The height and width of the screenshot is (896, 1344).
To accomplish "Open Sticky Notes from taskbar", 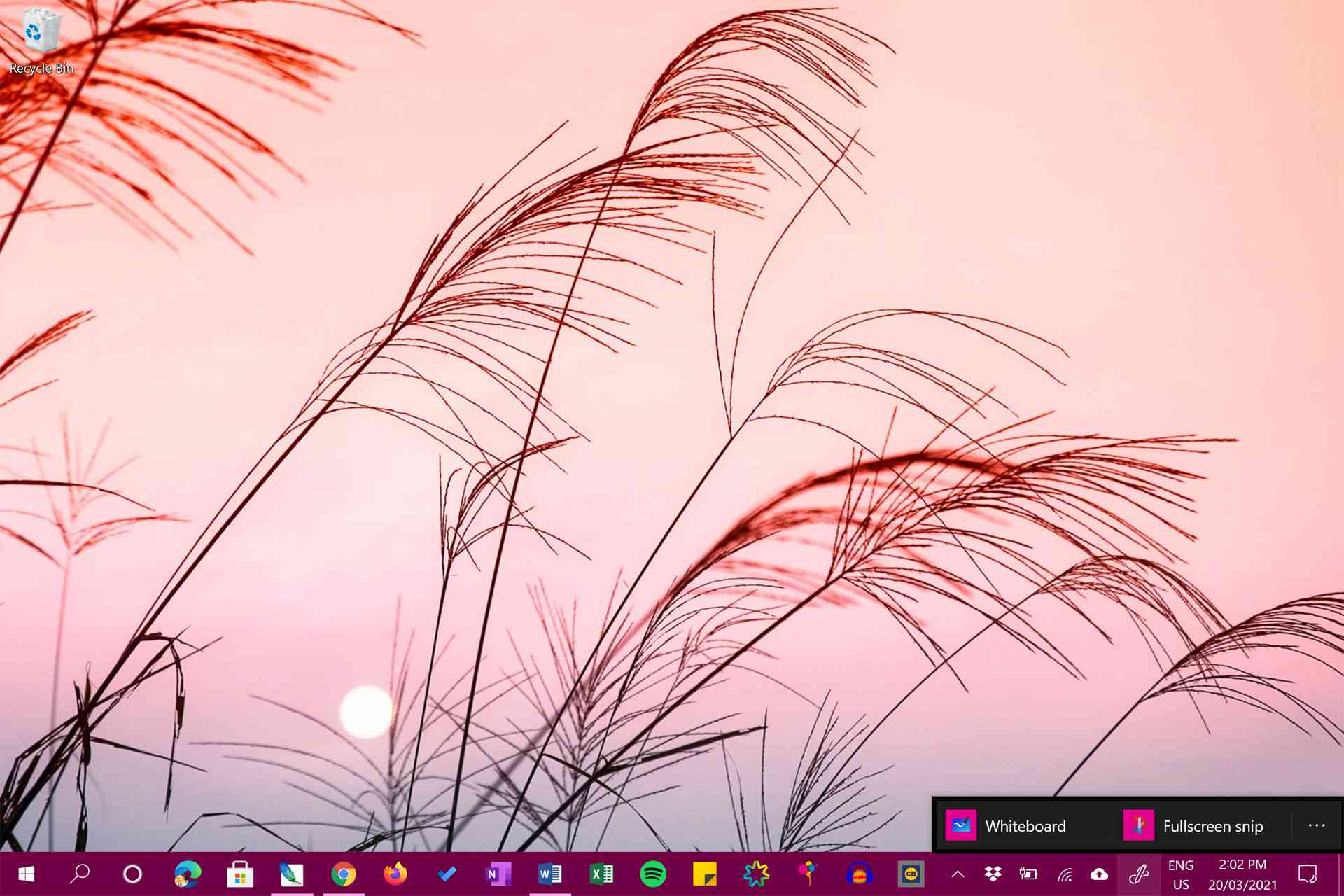I will pos(705,874).
